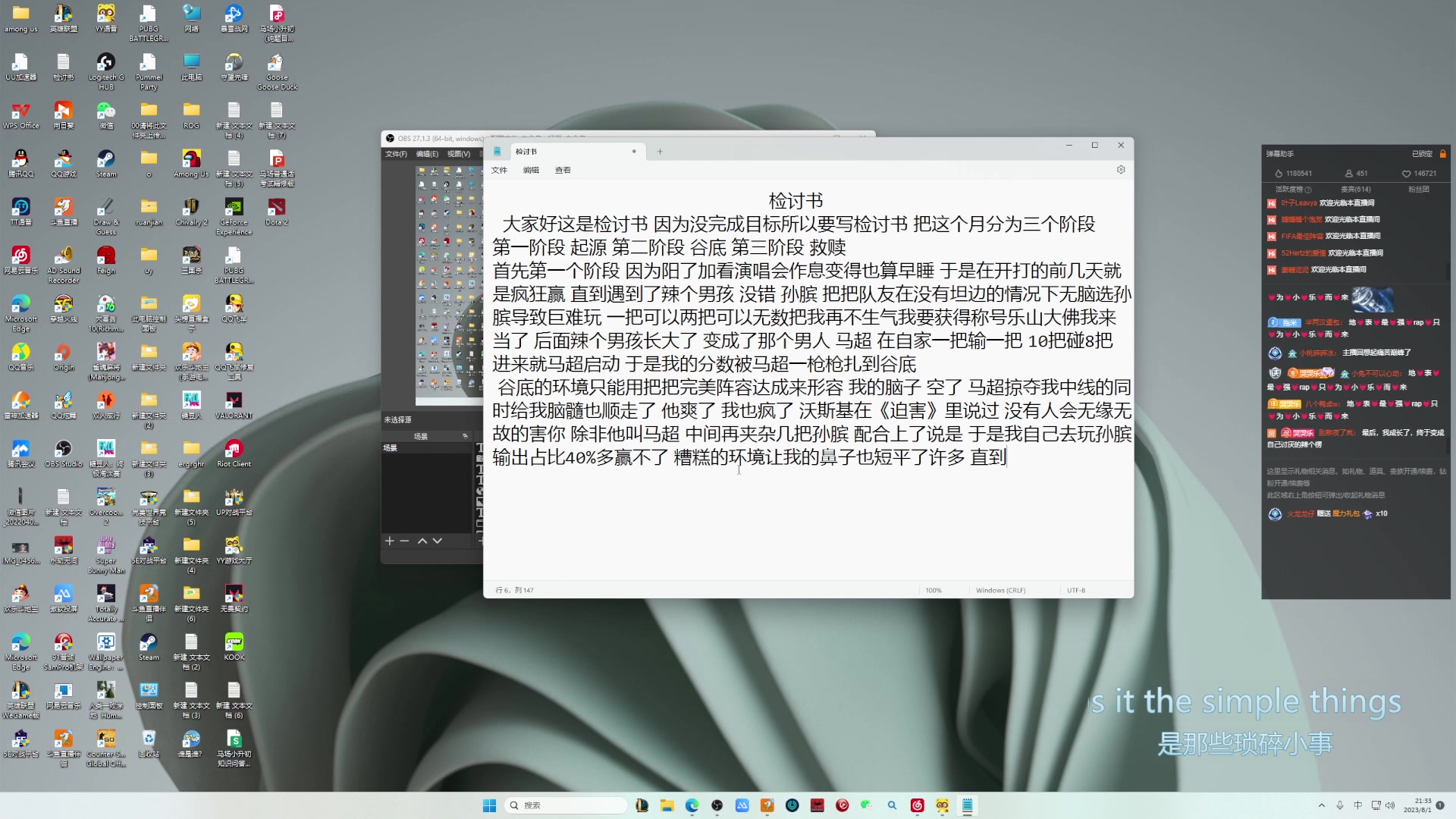
Task: Click the 中 input method indicator
Action: point(1358,805)
